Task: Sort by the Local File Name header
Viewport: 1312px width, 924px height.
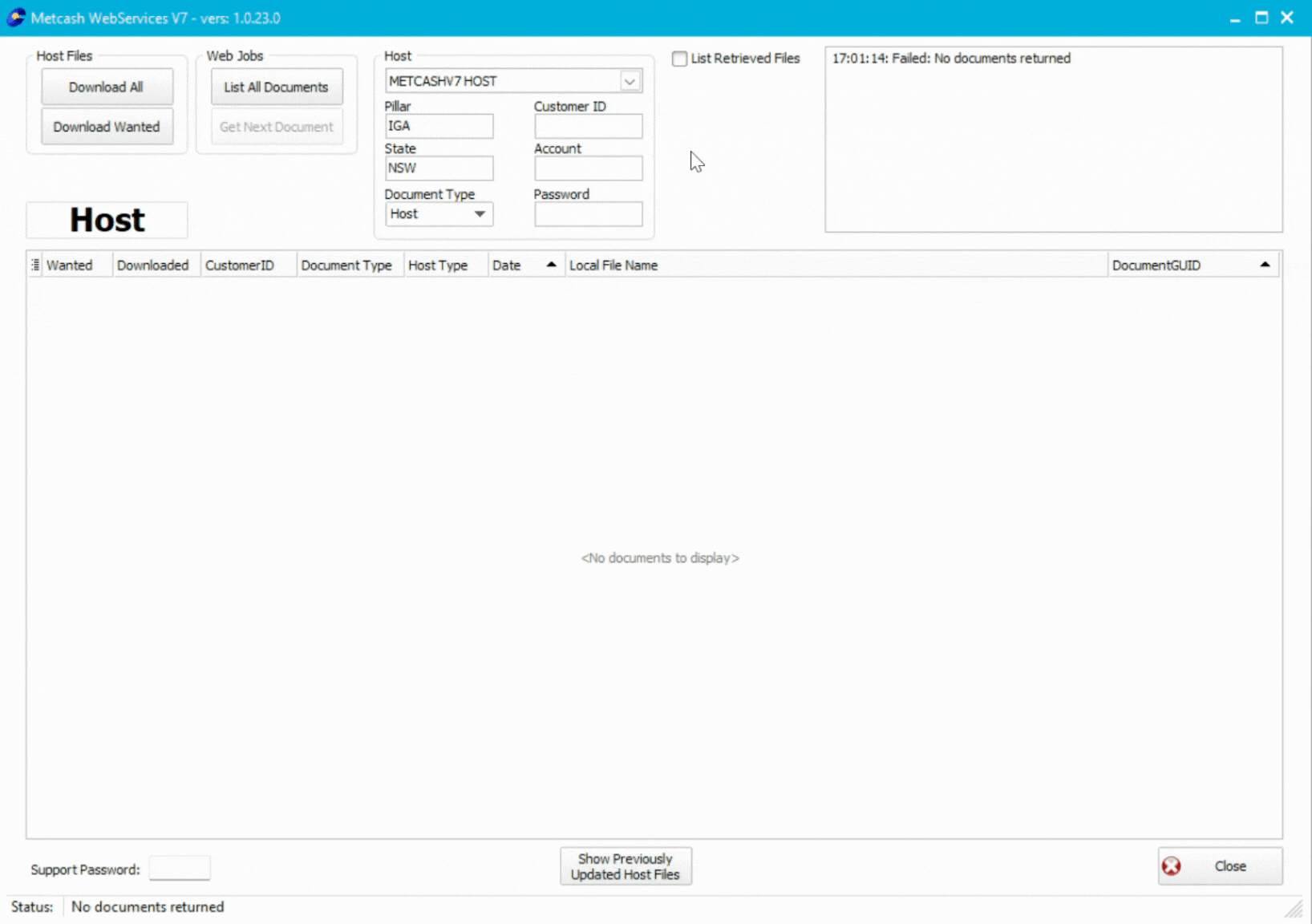Action: click(613, 265)
